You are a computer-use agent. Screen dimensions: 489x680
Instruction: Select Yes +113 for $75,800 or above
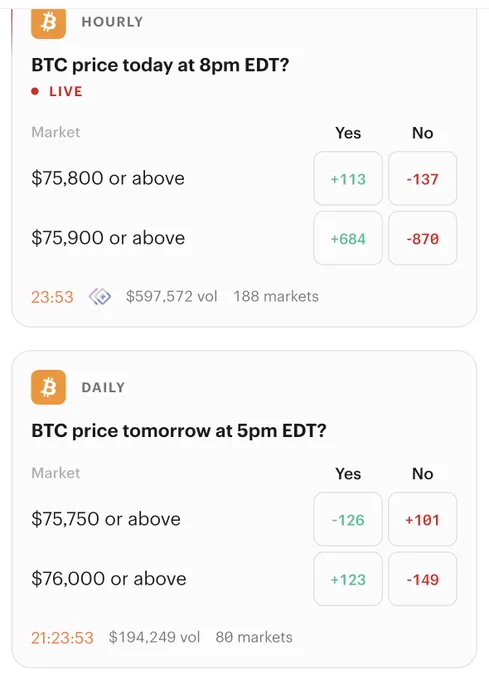pos(348,178)
